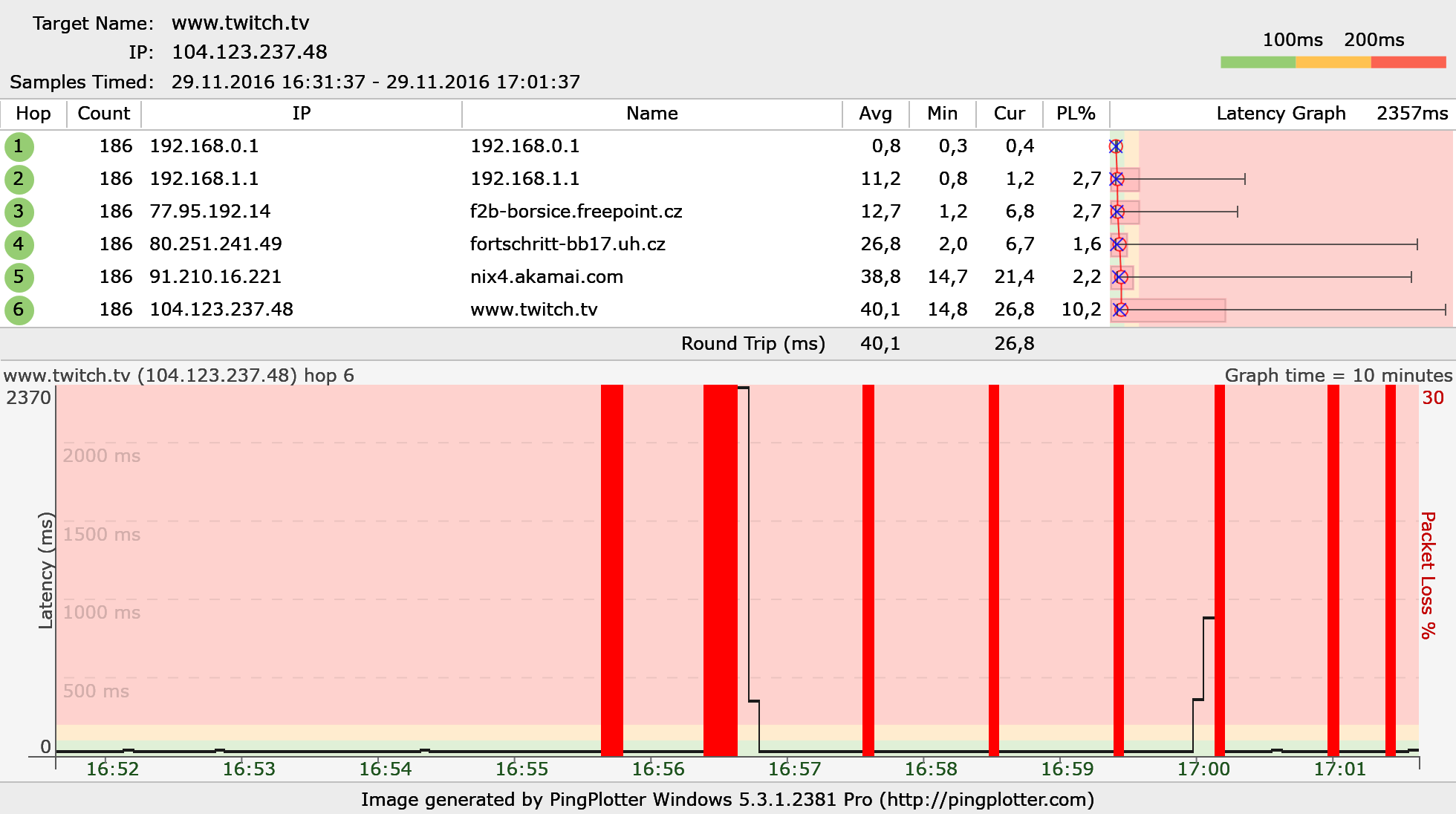The image size is (1456, 814).
Task: Click the latency marker on hop 1 graph
Action: coord(1116,146)
